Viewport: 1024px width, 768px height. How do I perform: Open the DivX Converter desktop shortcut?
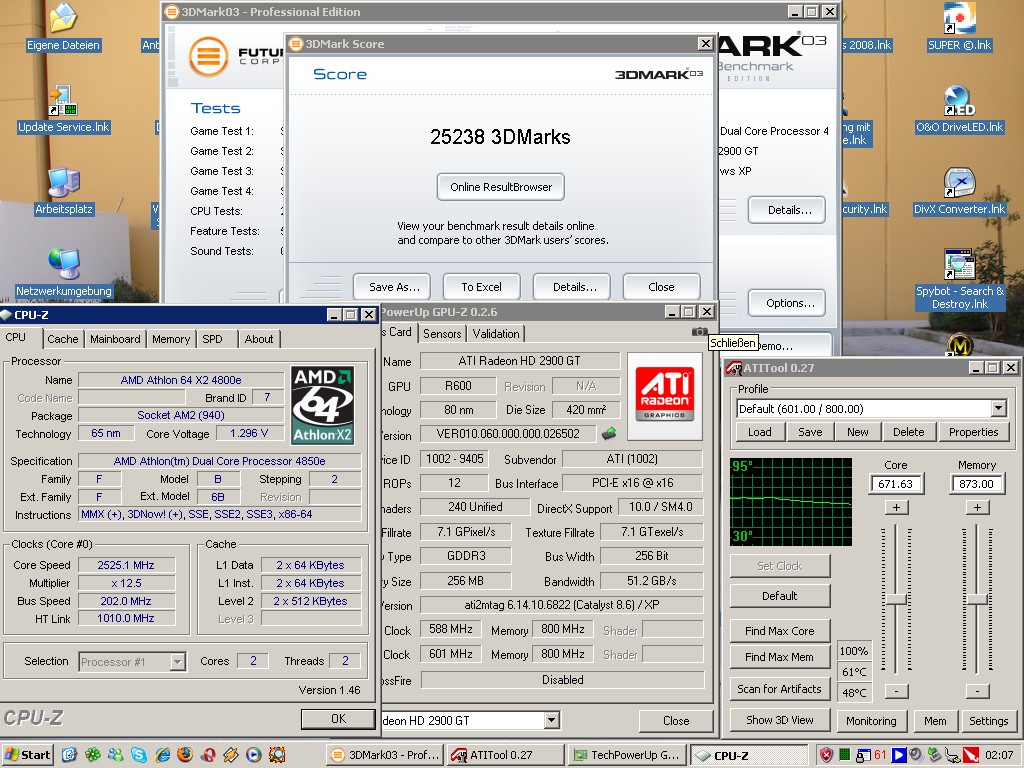pyautogui.click(x=959, y=183)
